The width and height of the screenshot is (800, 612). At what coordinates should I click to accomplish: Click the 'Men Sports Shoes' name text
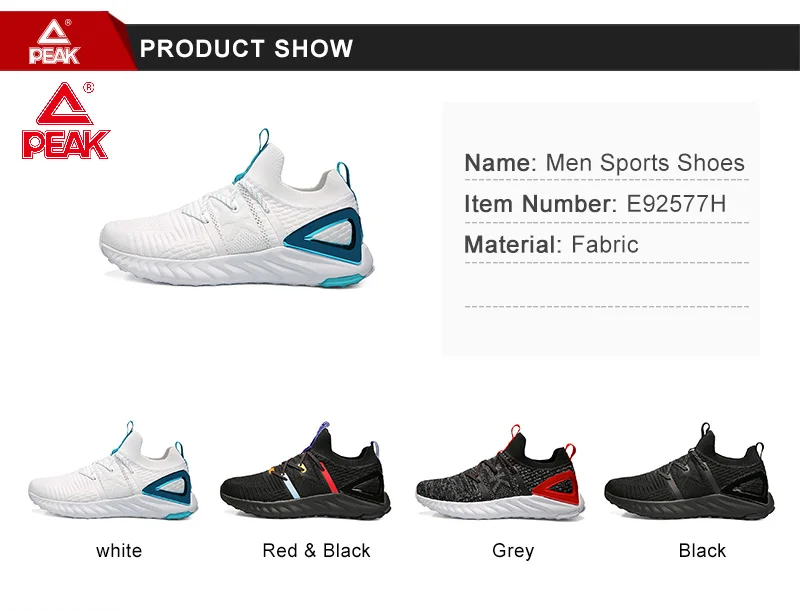(645, 163)
